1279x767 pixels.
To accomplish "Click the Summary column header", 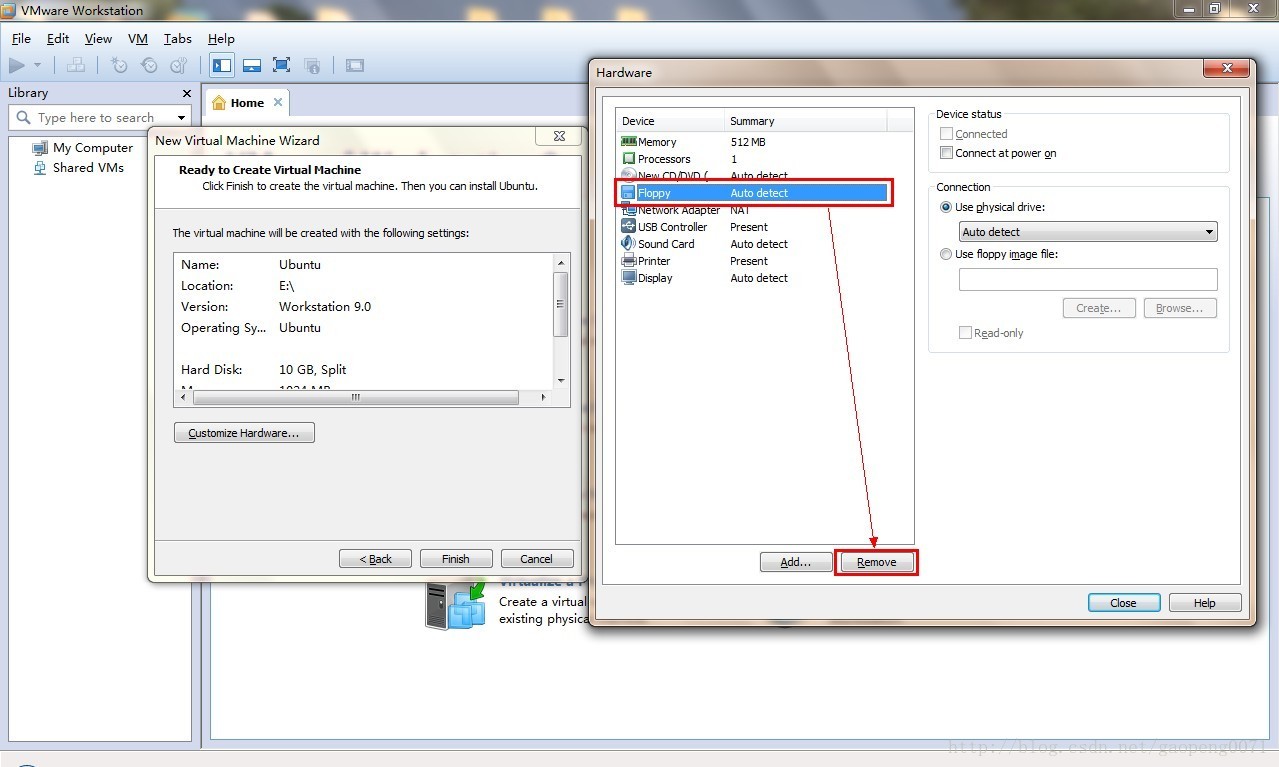I will [x=805, y=121].
